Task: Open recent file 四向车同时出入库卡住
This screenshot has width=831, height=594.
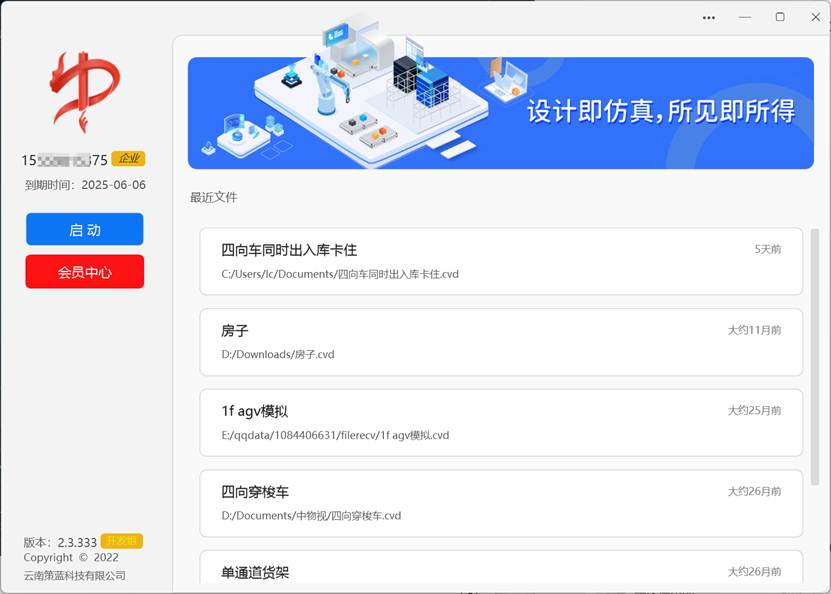Action: [501, 261]
